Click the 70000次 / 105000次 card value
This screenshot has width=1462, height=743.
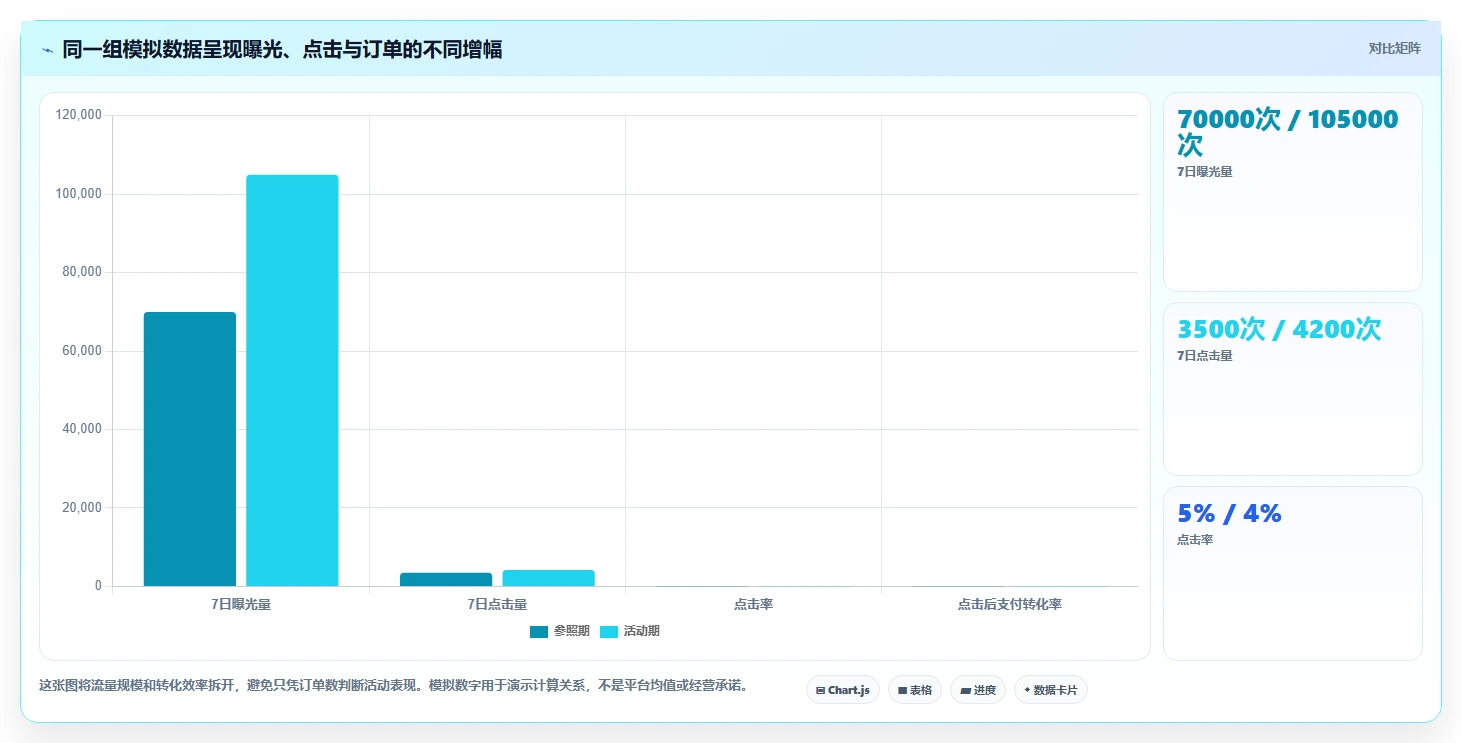(x=1288, y=132)
